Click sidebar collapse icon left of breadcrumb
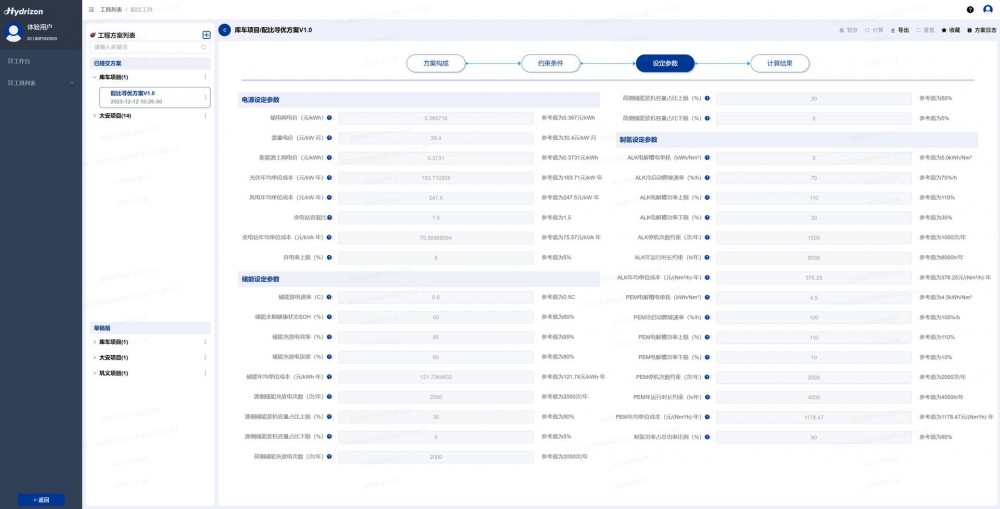This screenshot has width=1000, height=509. tap(91, 9)
